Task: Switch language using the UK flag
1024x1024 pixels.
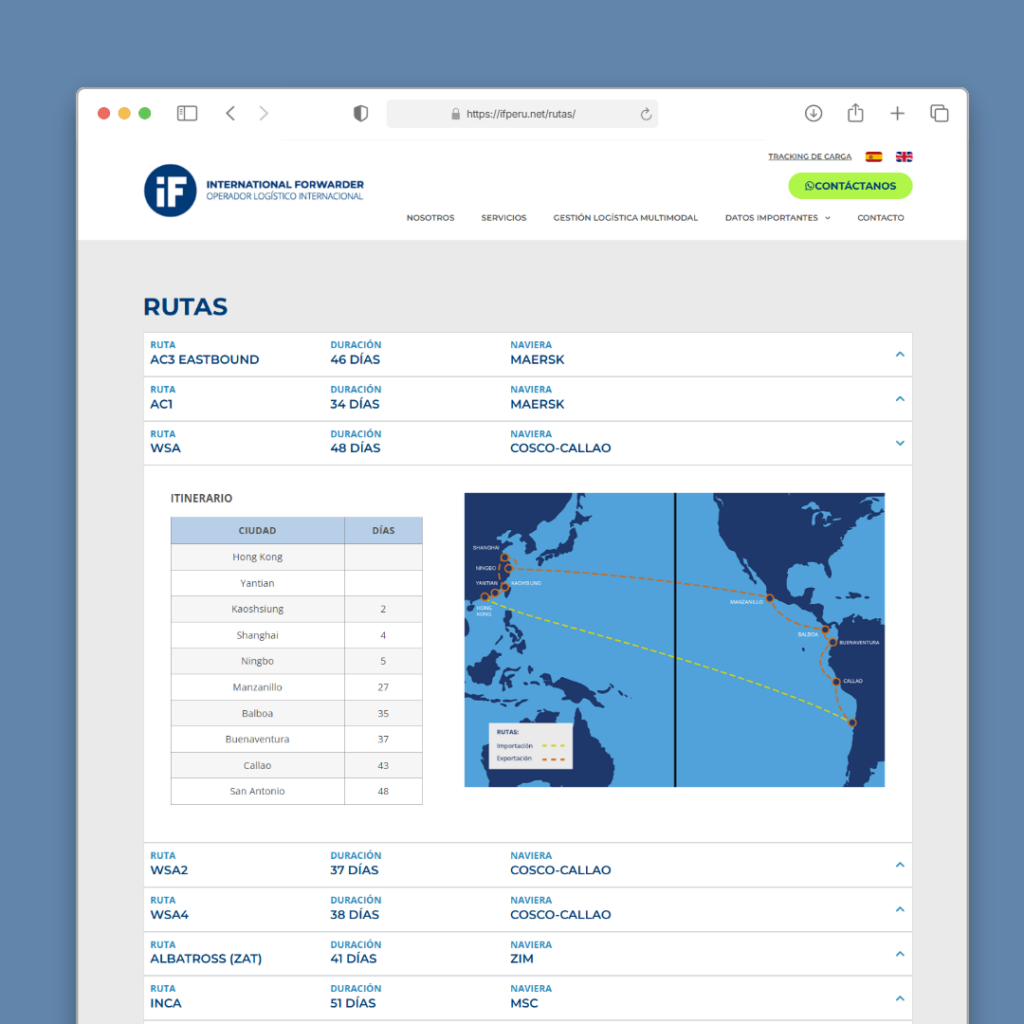Action: (x=904, y=157)
